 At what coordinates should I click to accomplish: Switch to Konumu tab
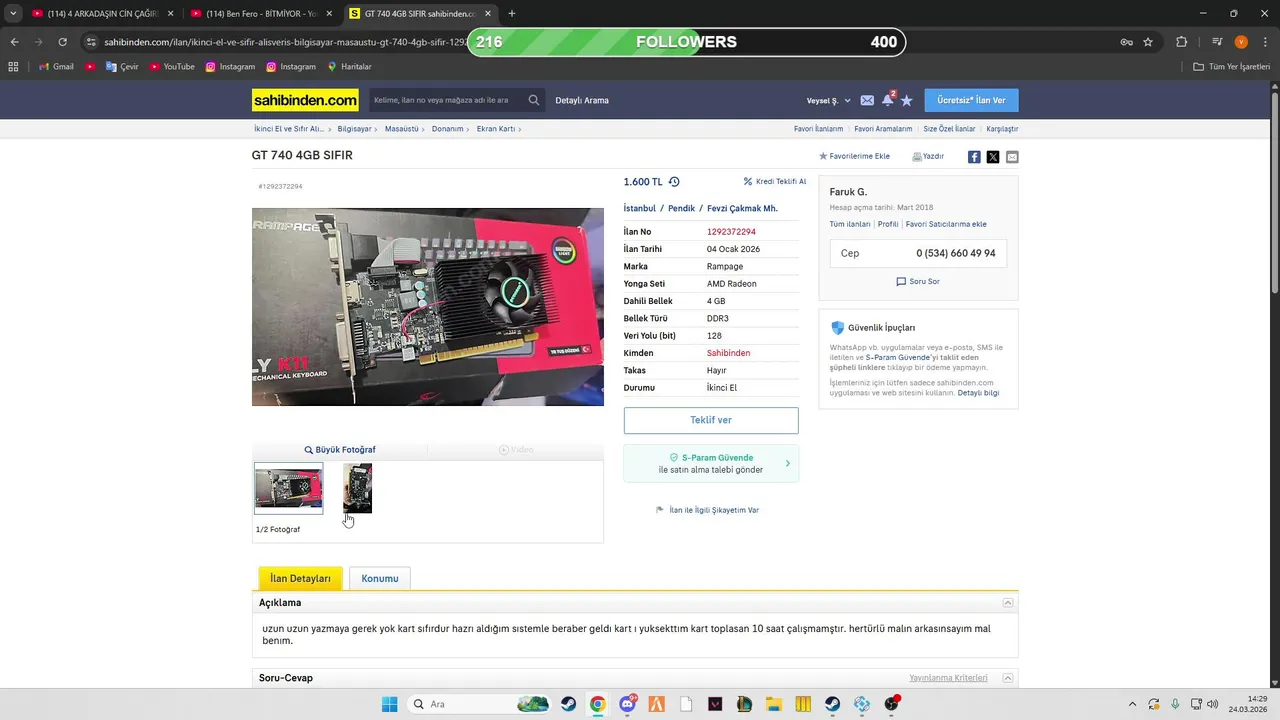coord(380,578)
